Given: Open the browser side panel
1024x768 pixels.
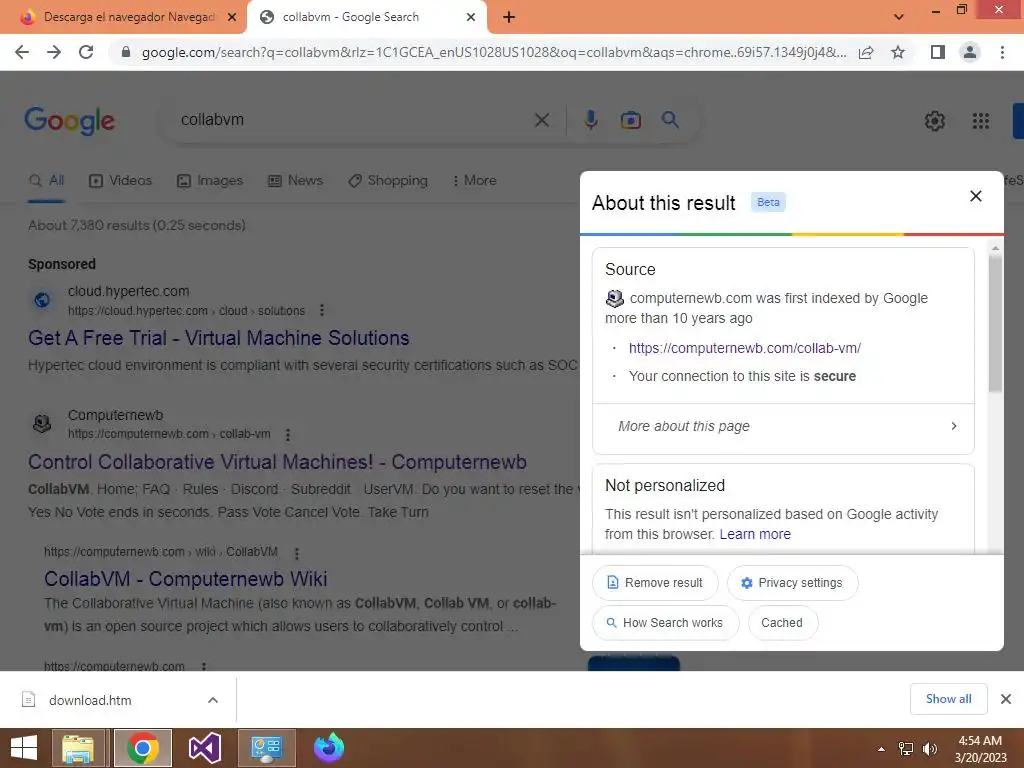Looking at the screenshot, I should 938,52.
